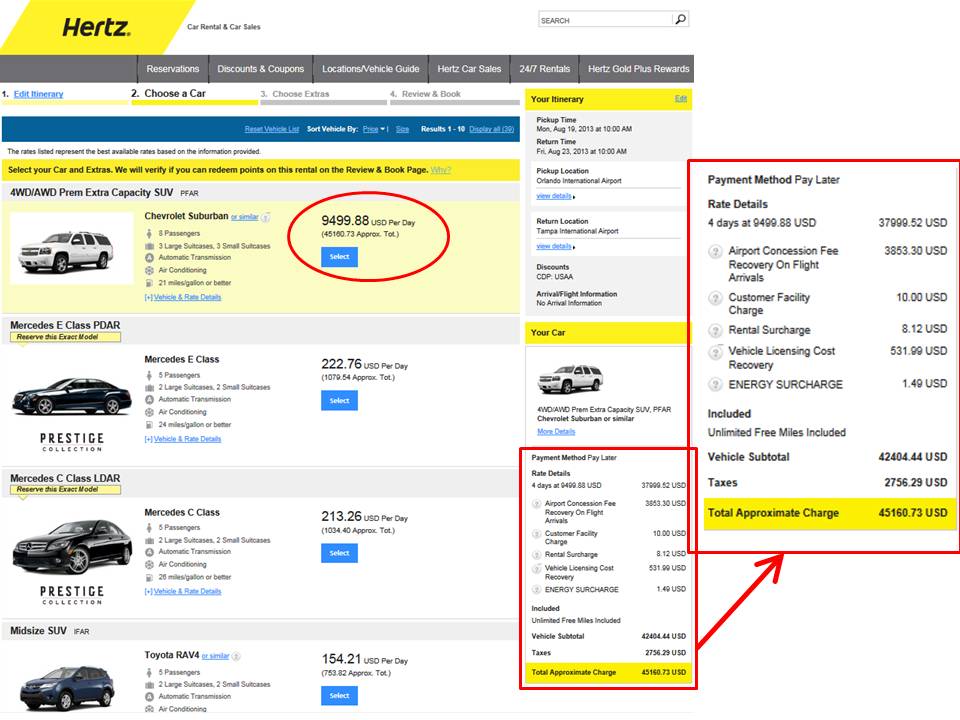Image resolution: width=960 pixels, height=720 pixels.
Task: Open the 24/7 Rentals menu item
Action: pos(545,69)
